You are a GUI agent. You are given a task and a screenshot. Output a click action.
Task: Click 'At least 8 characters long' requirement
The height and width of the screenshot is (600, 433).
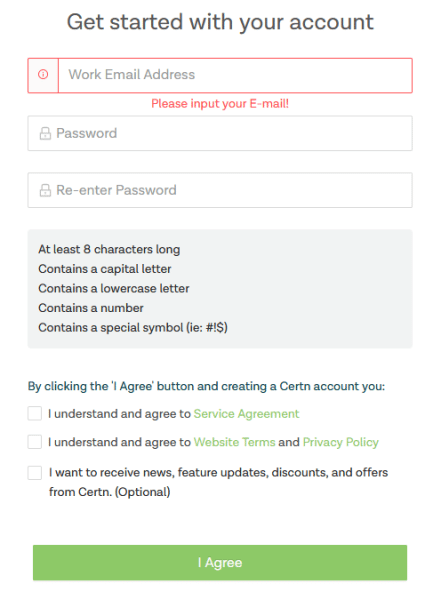[x=109, y=249]
